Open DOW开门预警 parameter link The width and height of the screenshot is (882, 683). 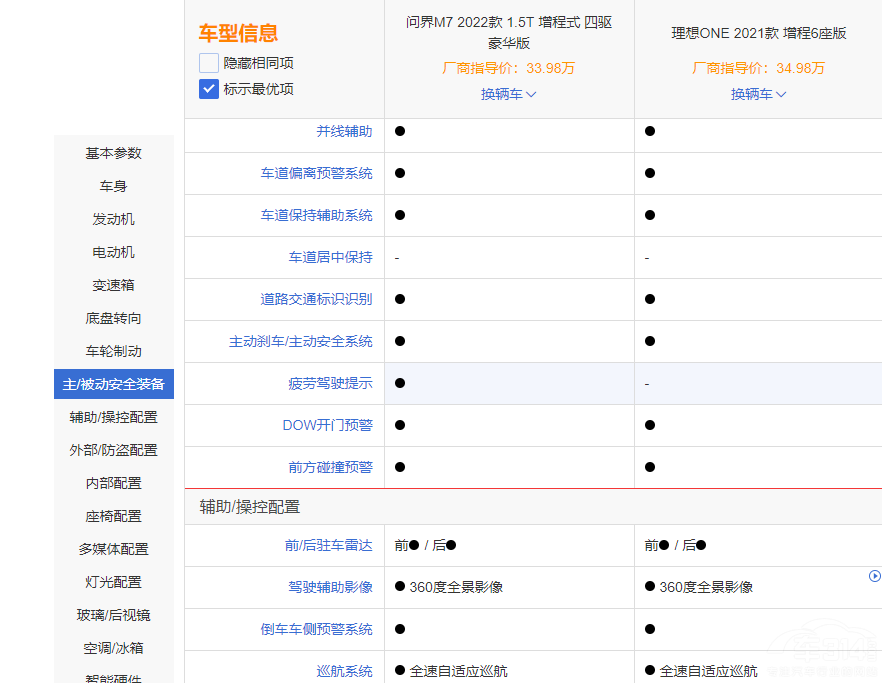pyautogui.click(x=327, y=425)
